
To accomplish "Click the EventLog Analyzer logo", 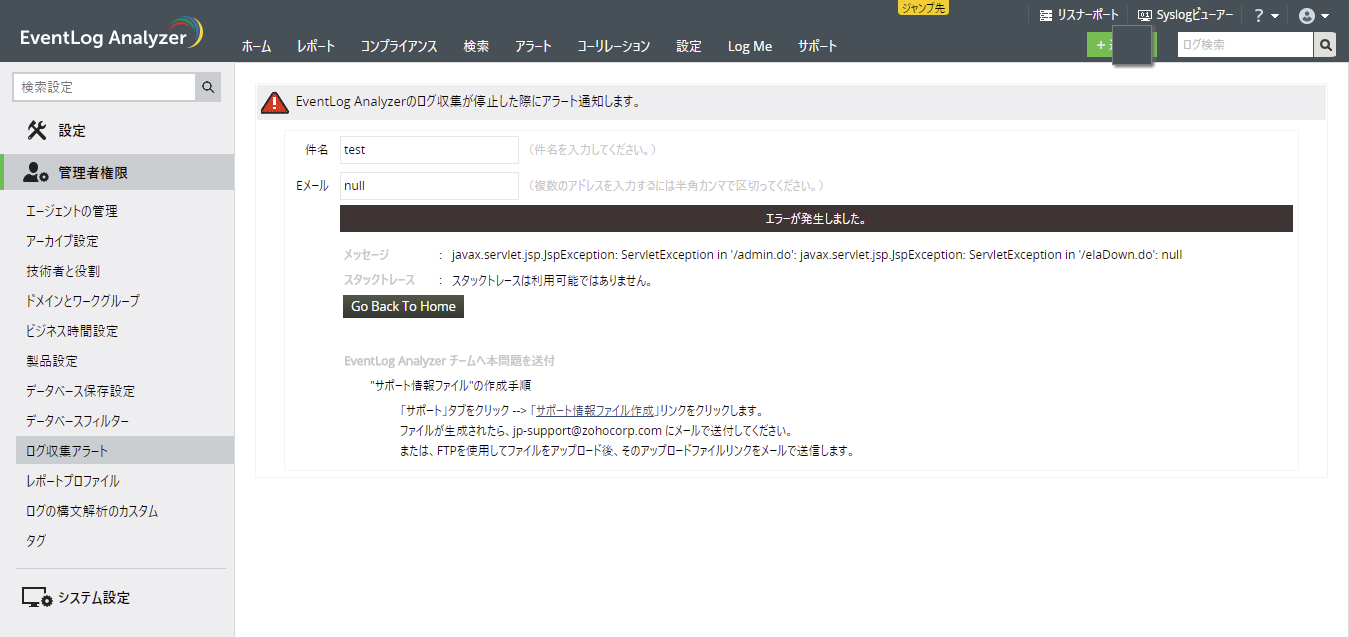I will [112, 34].
